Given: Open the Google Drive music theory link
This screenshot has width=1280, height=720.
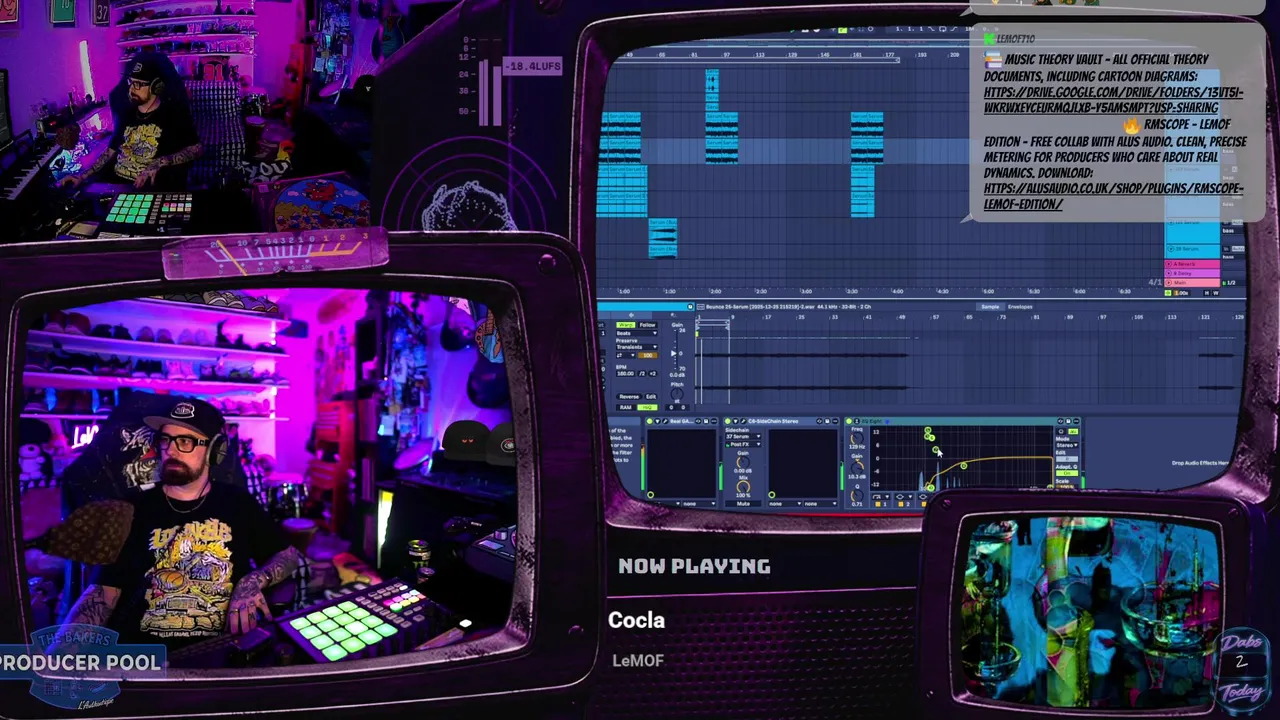Looking at the screenshot, I should pyautogui.click(x=1113, y=100).
